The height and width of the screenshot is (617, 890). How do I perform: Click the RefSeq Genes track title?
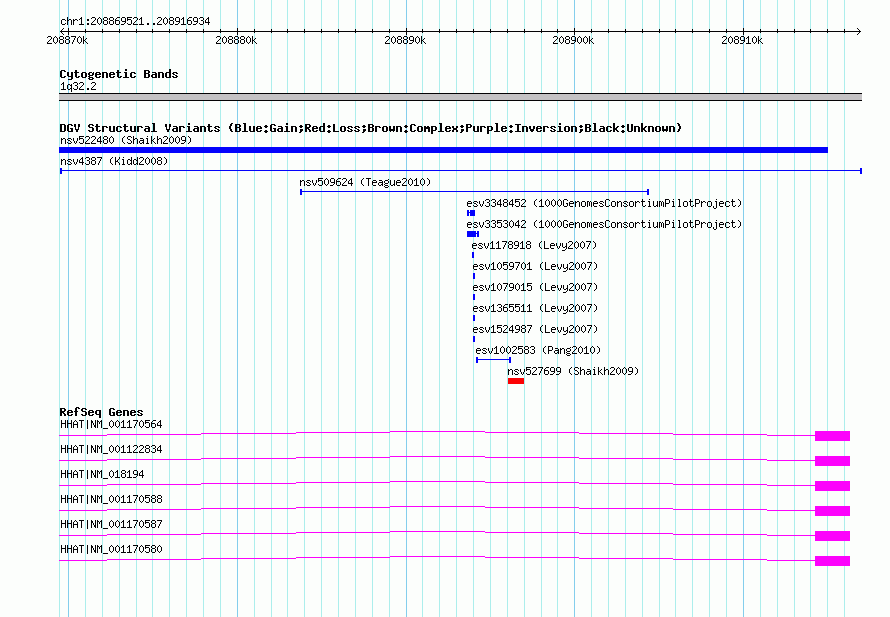tap(101, 412)
